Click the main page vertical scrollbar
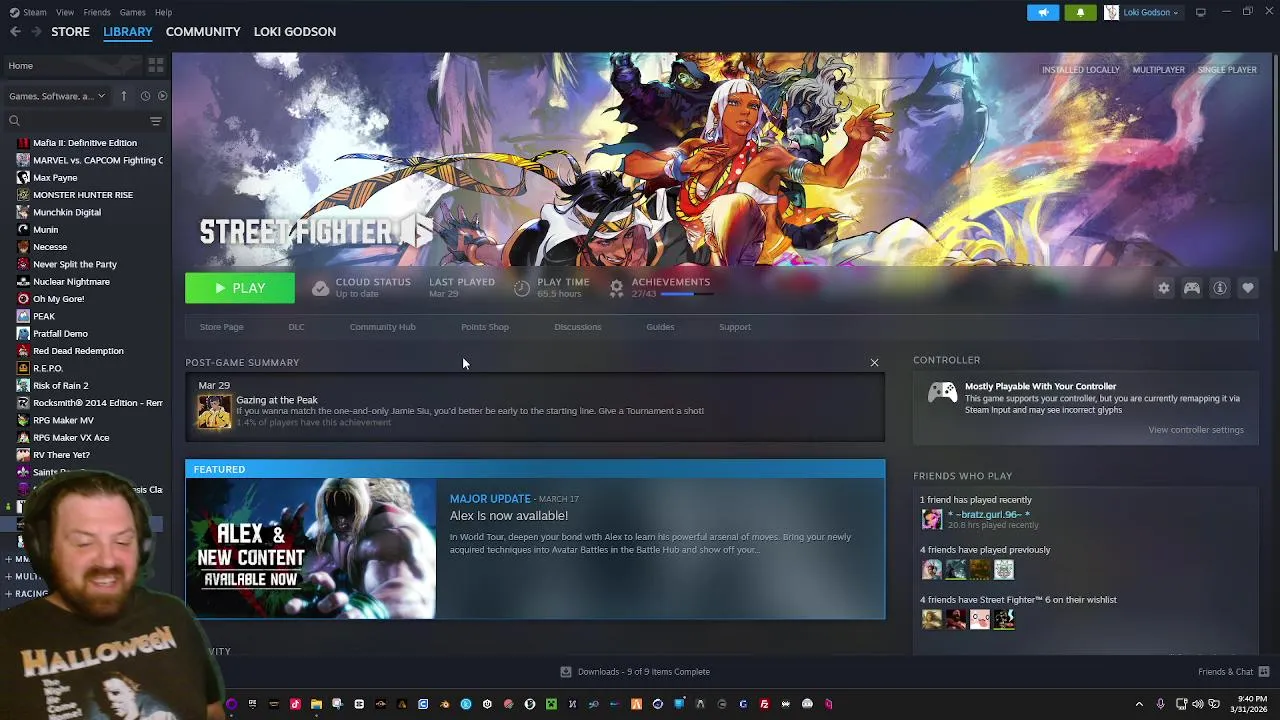The height and width of the screenshot is (720, 1280). [x=1275, y=155]
